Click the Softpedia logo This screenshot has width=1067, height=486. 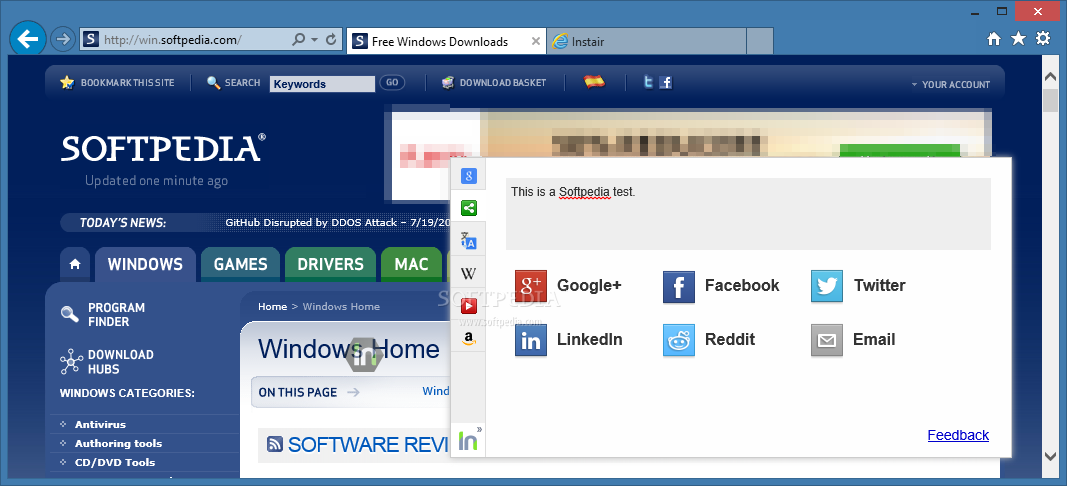pos(163,148)
